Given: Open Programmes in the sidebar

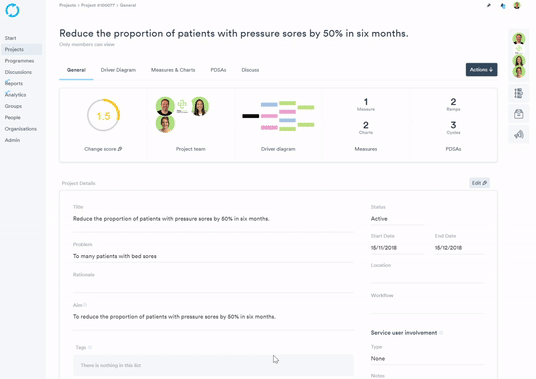Looking at the screenshot, I should point(19,61).
